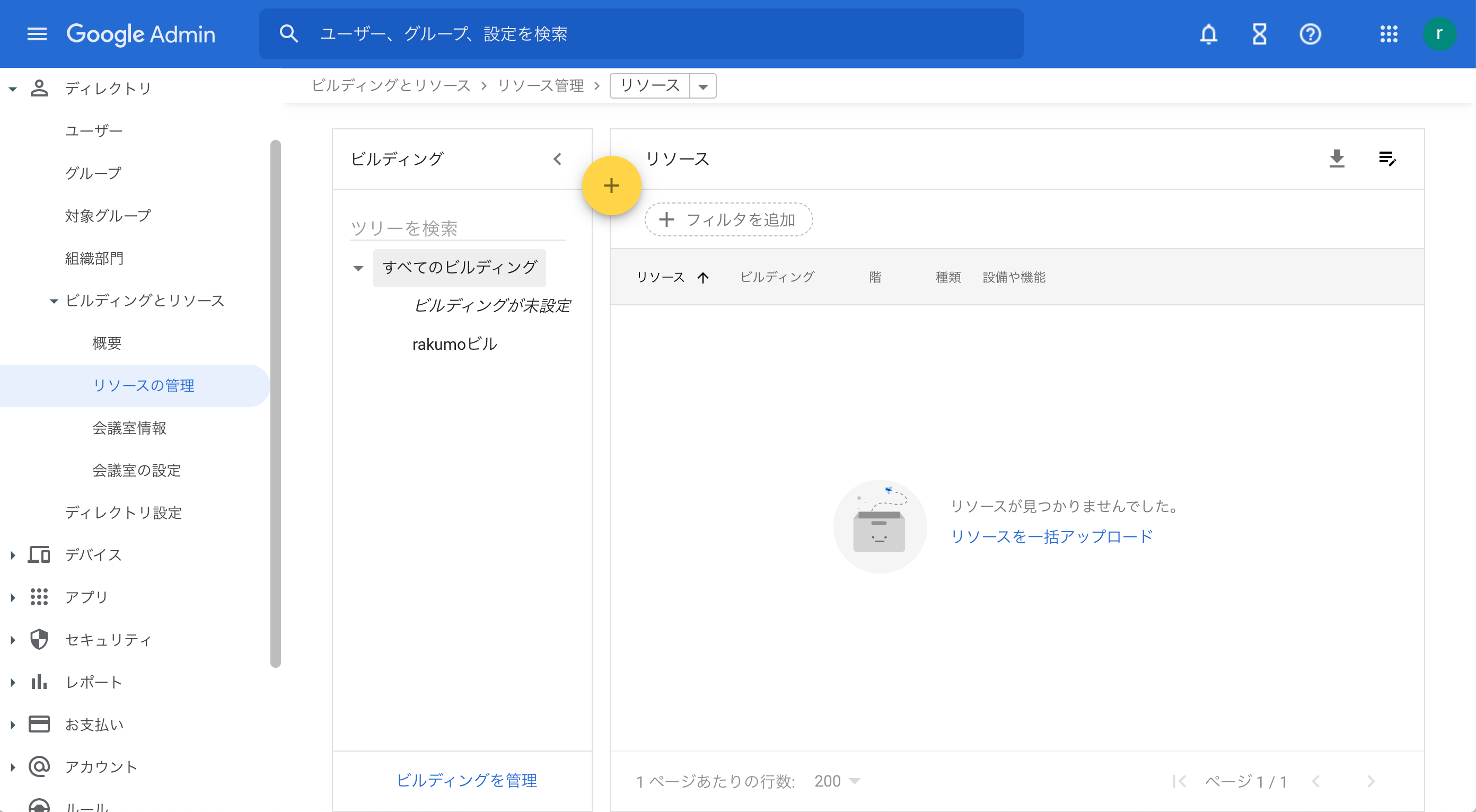
Task: Click the フィルタを追加 button
Action: (x=728, y=219)
